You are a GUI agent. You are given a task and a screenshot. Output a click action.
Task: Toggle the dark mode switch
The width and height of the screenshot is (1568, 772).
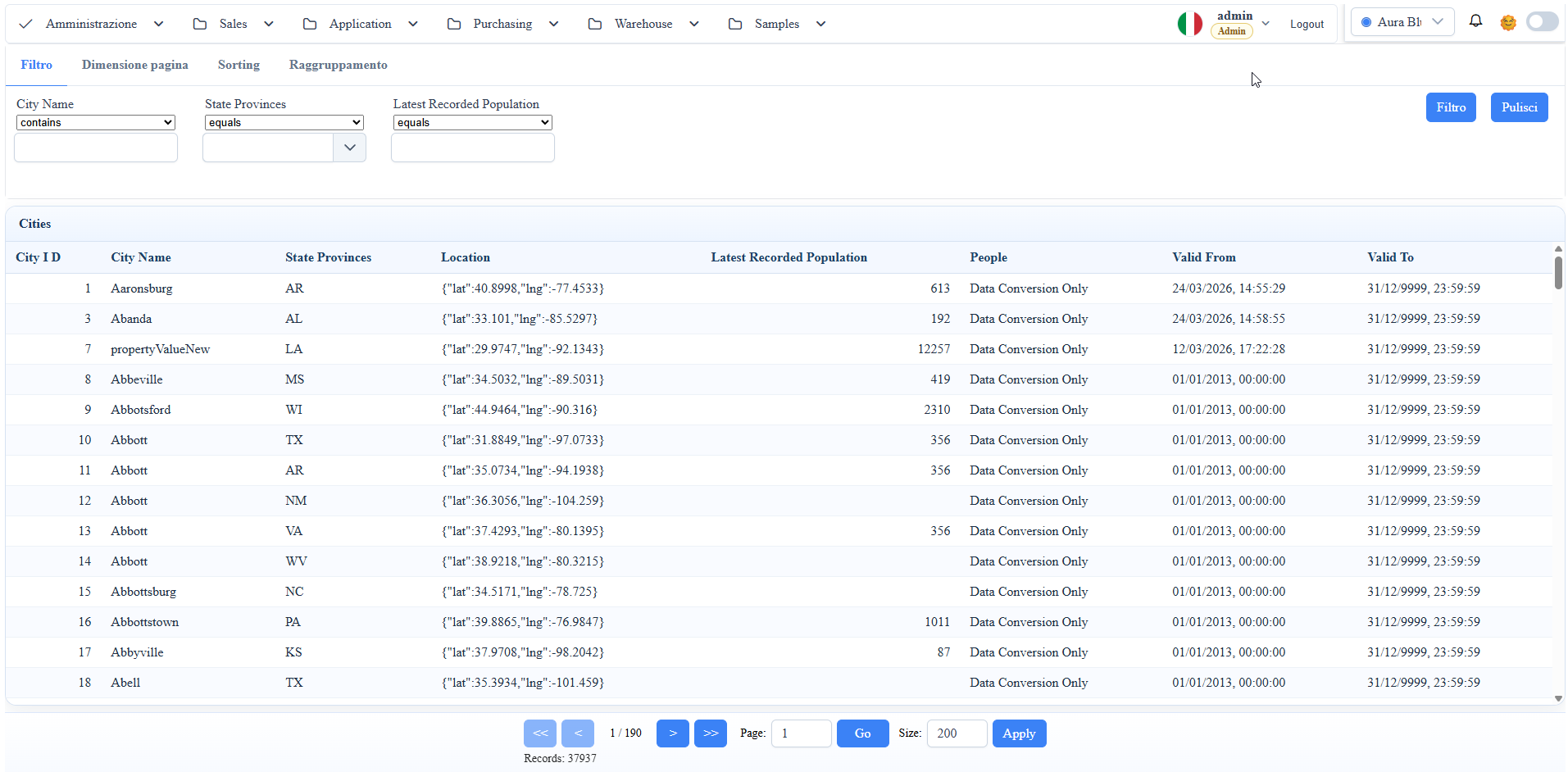point(1543,22)
